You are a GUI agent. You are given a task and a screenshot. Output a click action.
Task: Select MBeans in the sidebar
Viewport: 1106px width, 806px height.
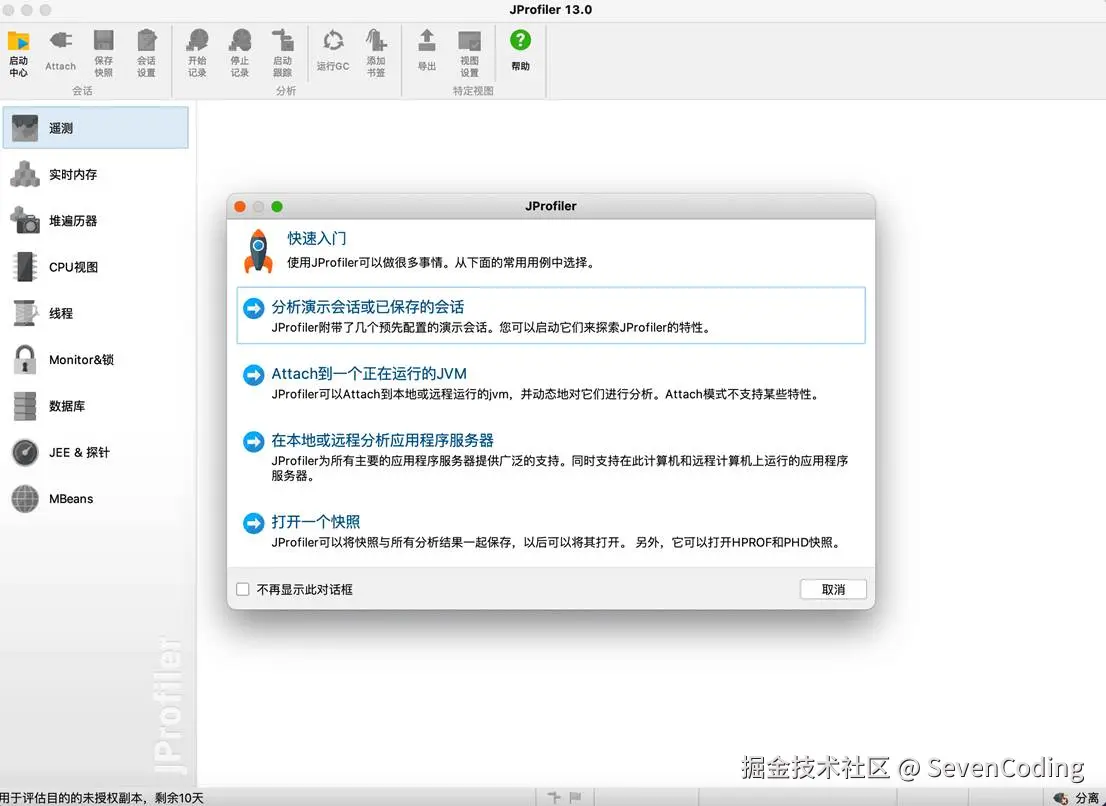click(x=96, y=499)
